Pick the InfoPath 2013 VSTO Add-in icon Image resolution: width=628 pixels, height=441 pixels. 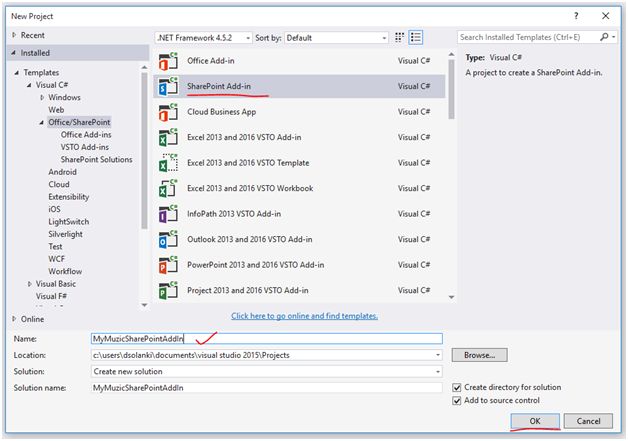pyautogui.click(x=168, y=214)
